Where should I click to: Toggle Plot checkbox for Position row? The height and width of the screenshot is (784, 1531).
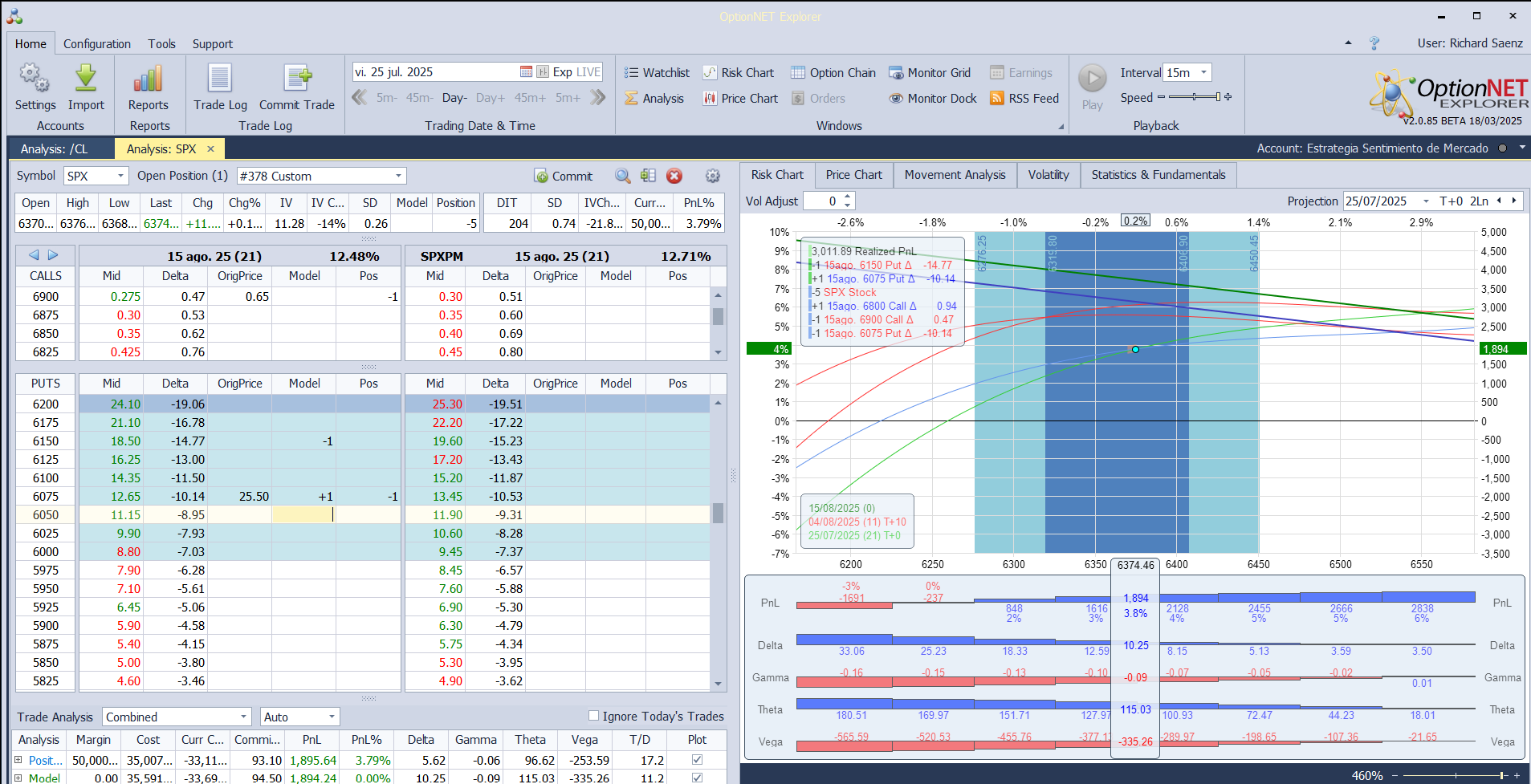[x=697, y=759]
